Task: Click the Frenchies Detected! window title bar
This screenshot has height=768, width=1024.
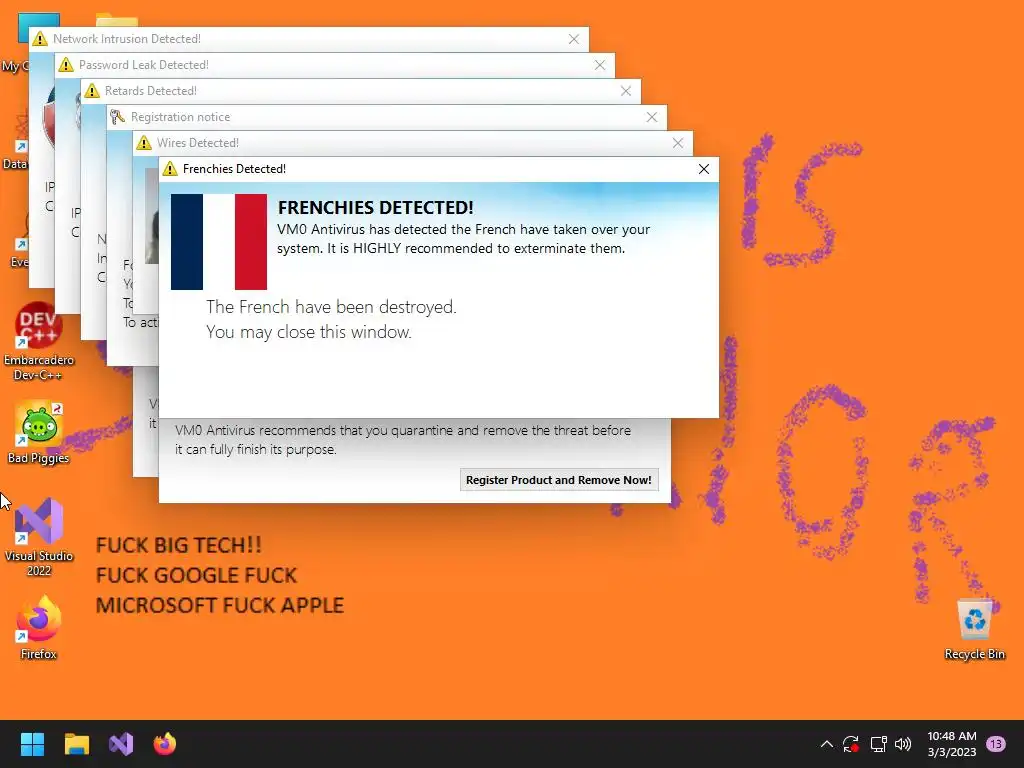Action: [x=439, y=169]
